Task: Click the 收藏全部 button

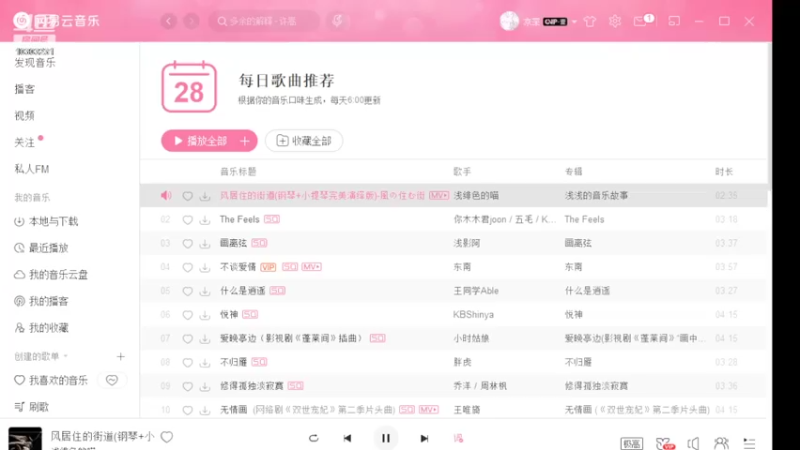Action: (x=304, y=141)
